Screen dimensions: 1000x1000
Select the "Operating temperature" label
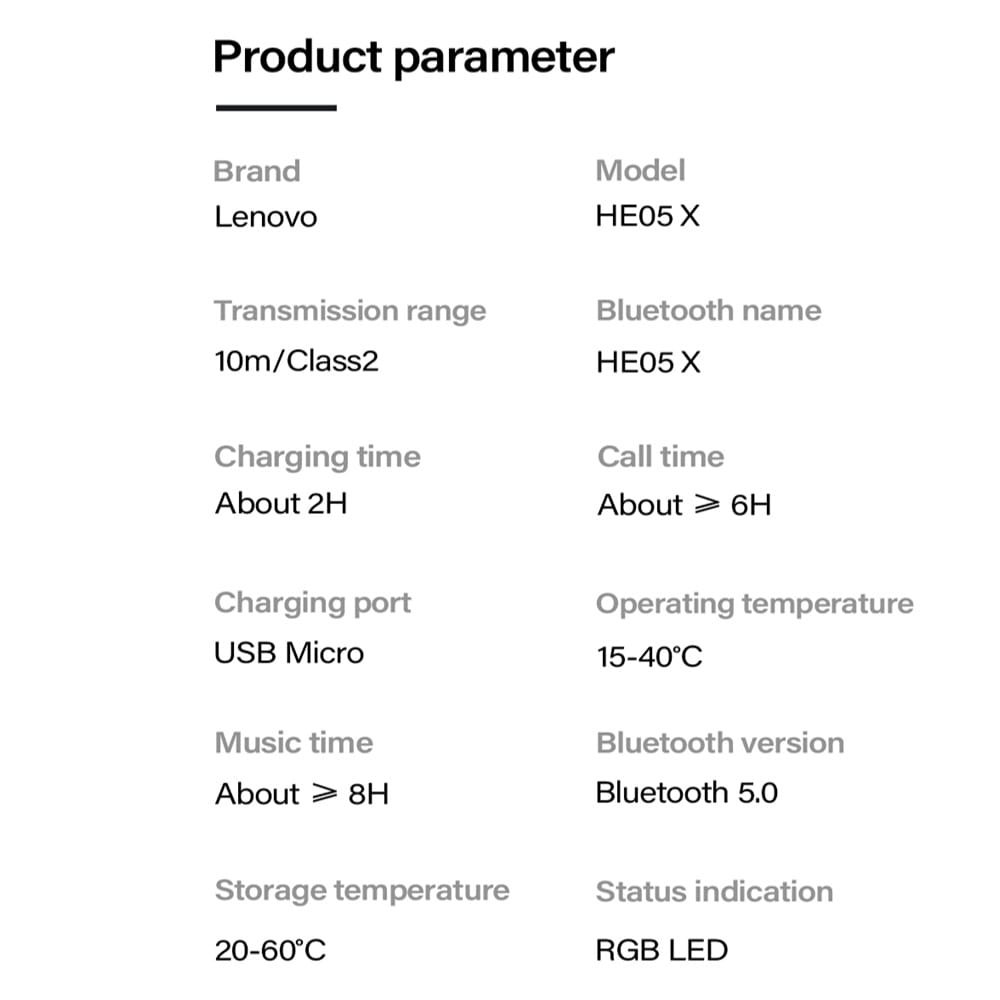(x=754, y=604)
